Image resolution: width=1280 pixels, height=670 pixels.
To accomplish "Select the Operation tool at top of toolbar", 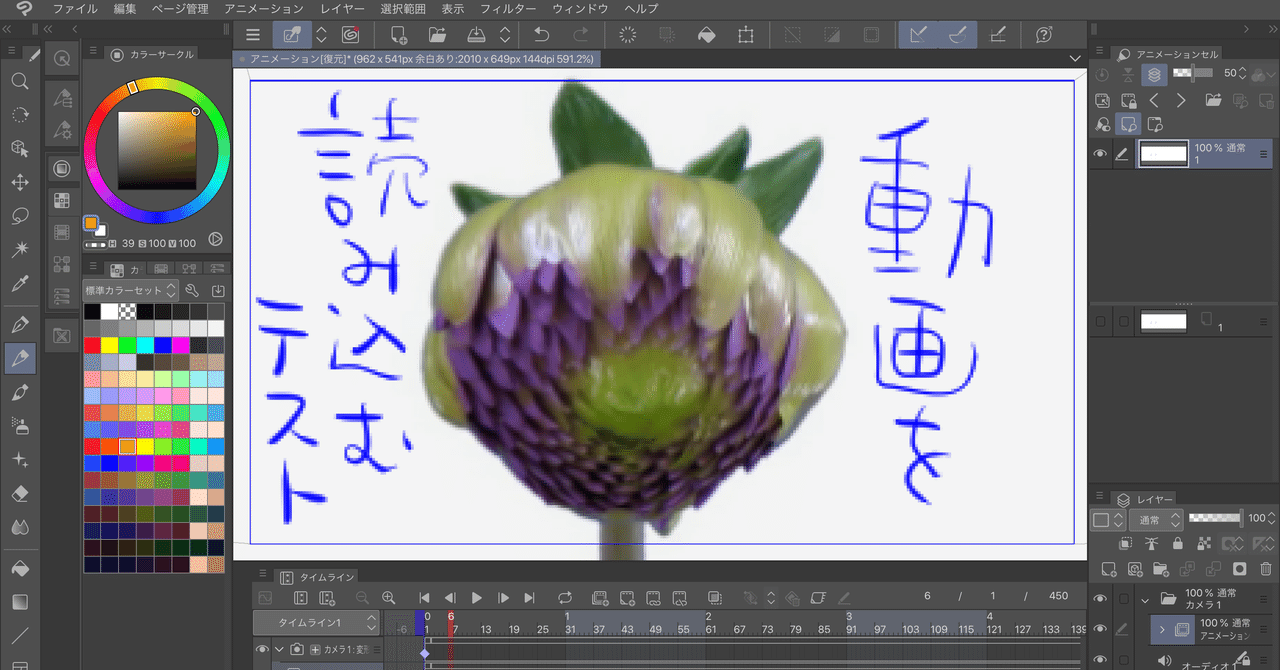I will [x=20, y=148].
